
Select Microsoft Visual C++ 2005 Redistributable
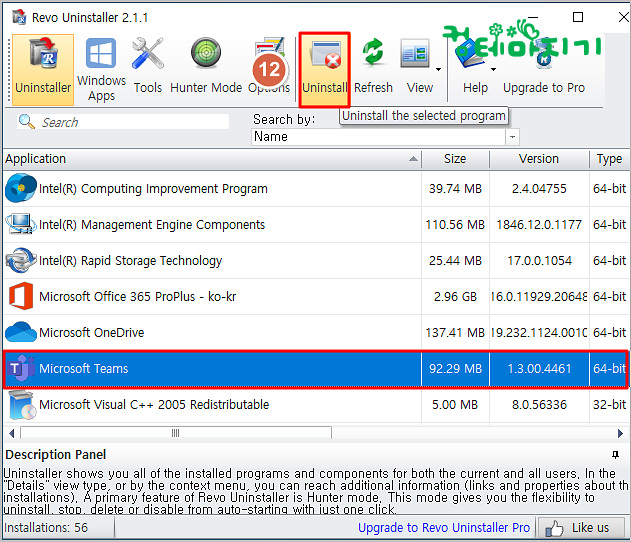pos(316,404)
